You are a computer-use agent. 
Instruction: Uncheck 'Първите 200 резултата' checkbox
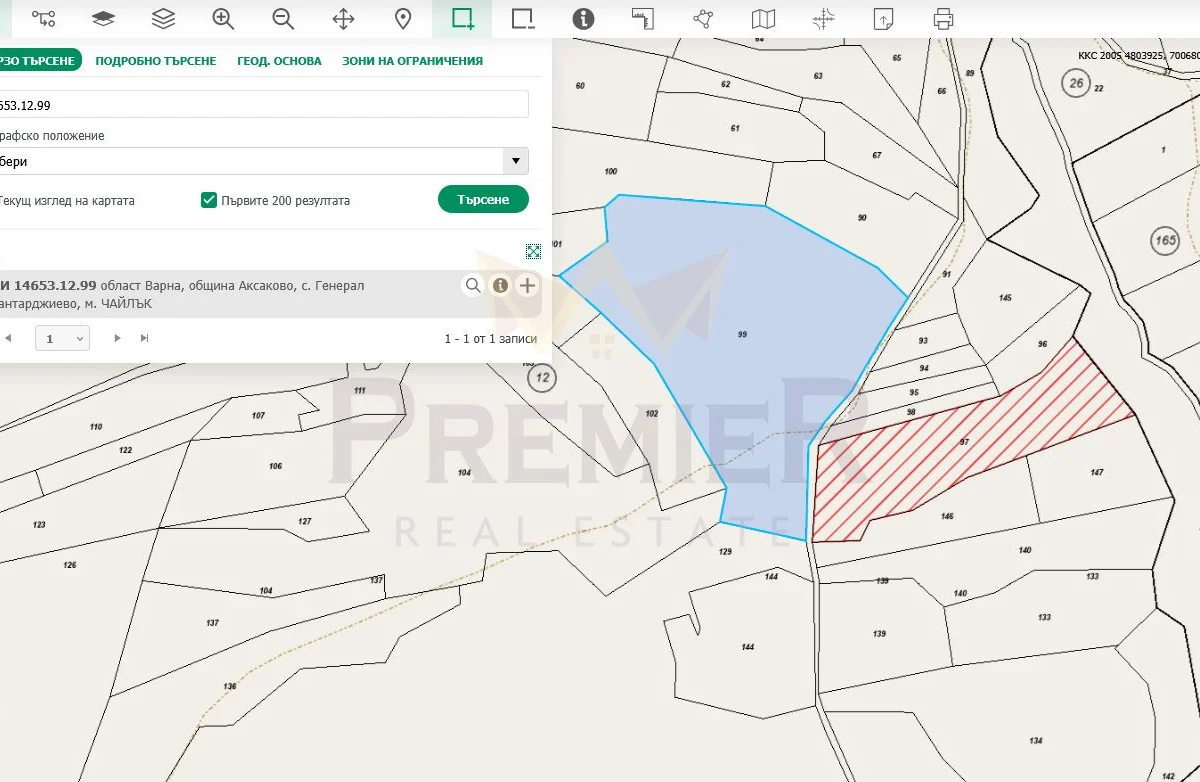(209, 200)
